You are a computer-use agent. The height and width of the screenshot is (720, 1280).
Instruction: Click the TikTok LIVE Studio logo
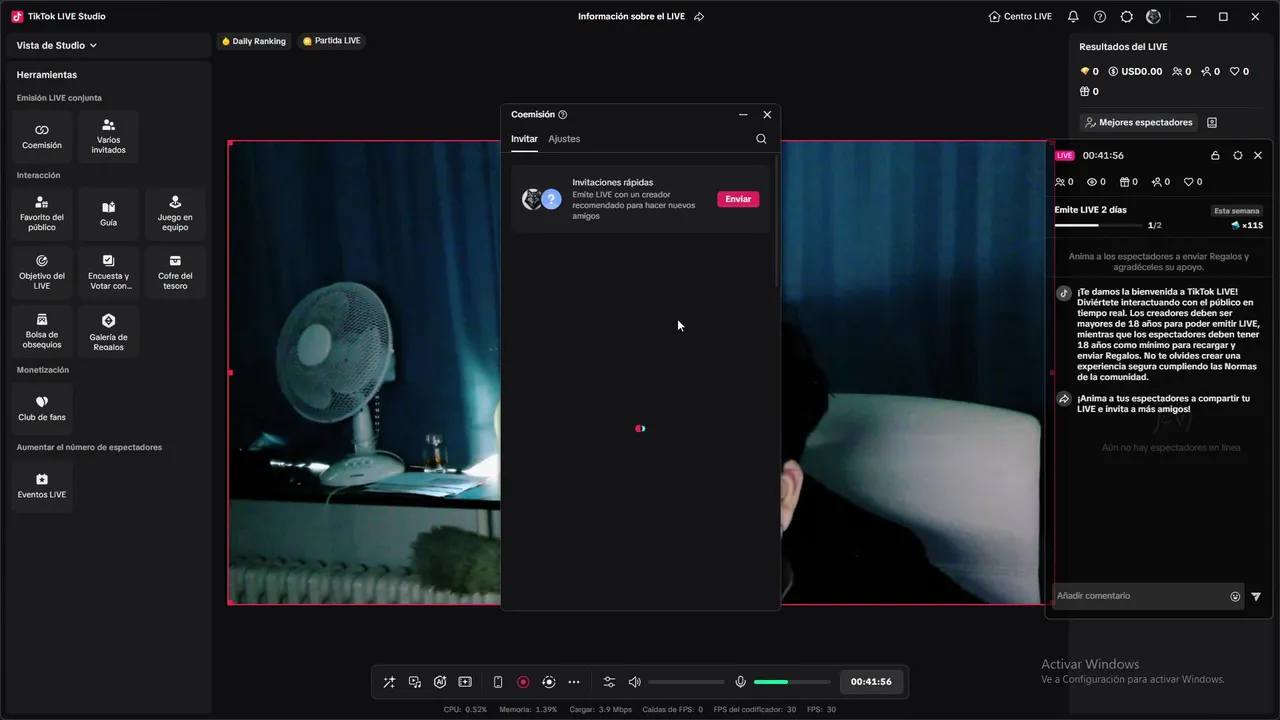pyautogui.click(x=17, y=16)
